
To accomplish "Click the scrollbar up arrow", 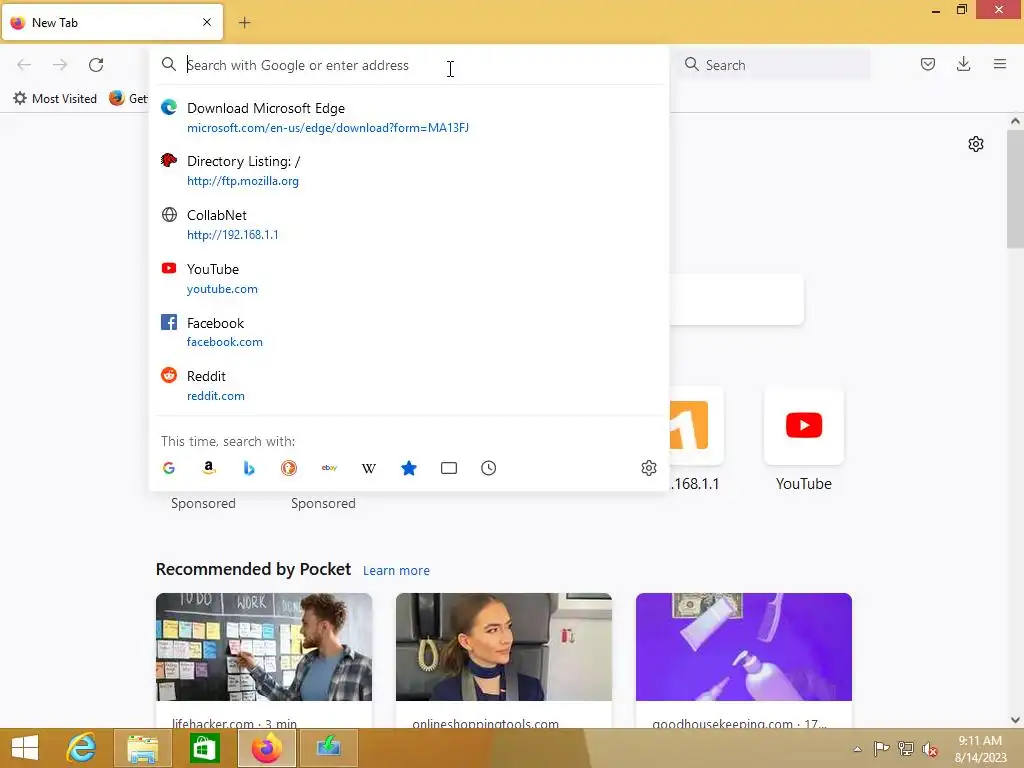I will 1015,121.
